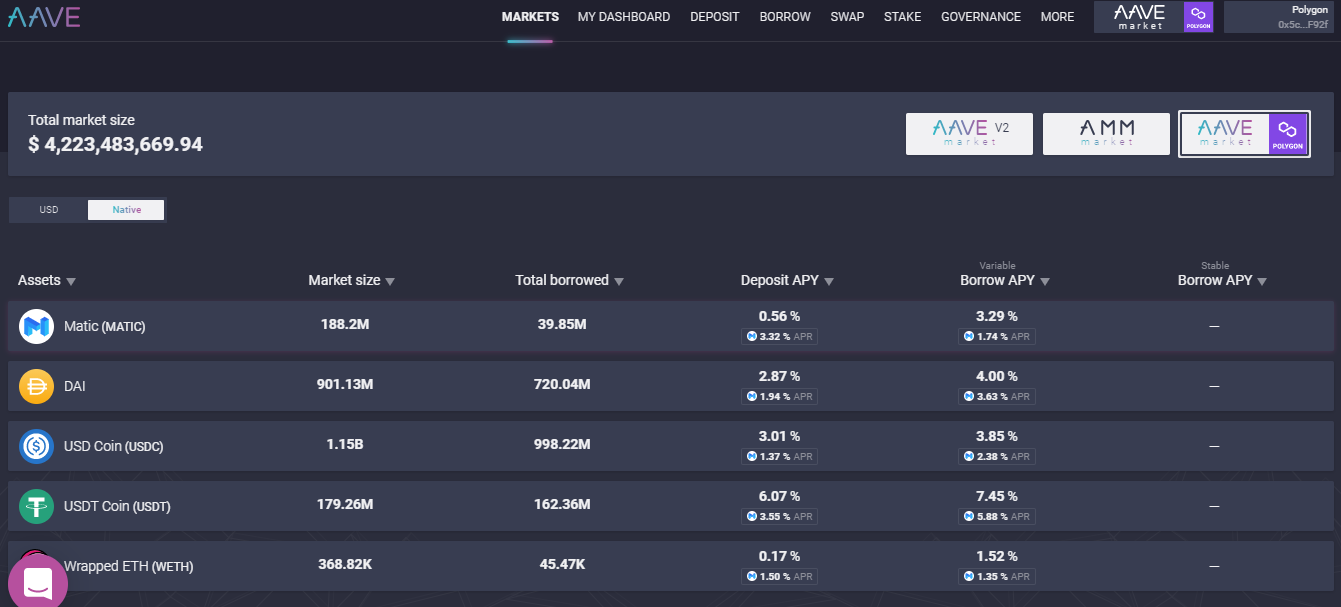Click USDC variable borrow 2.38 % APR badge
This screenshot has height=607, width=1341.
pyautogui.click(x=997, y=457)
